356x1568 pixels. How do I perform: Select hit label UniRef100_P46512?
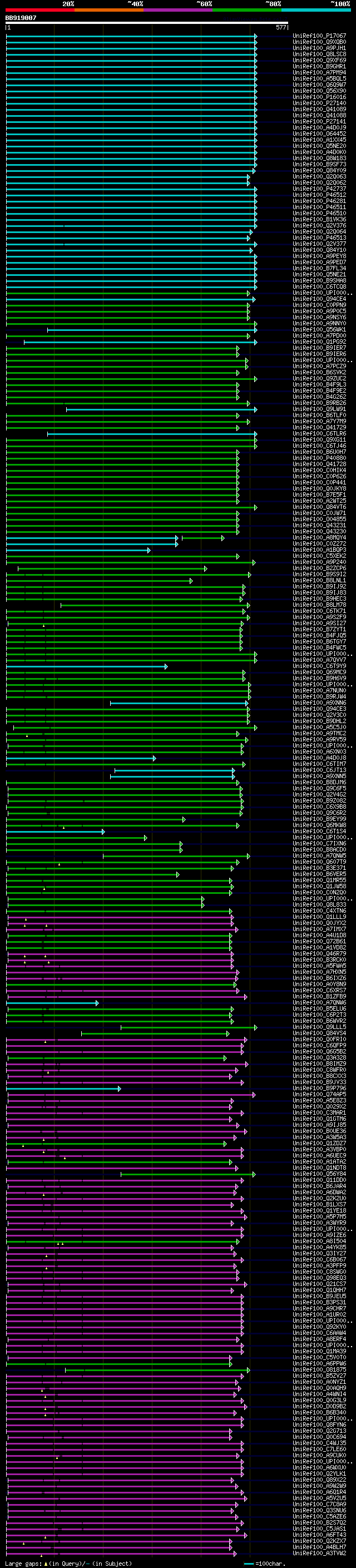[x=319, y=195]
